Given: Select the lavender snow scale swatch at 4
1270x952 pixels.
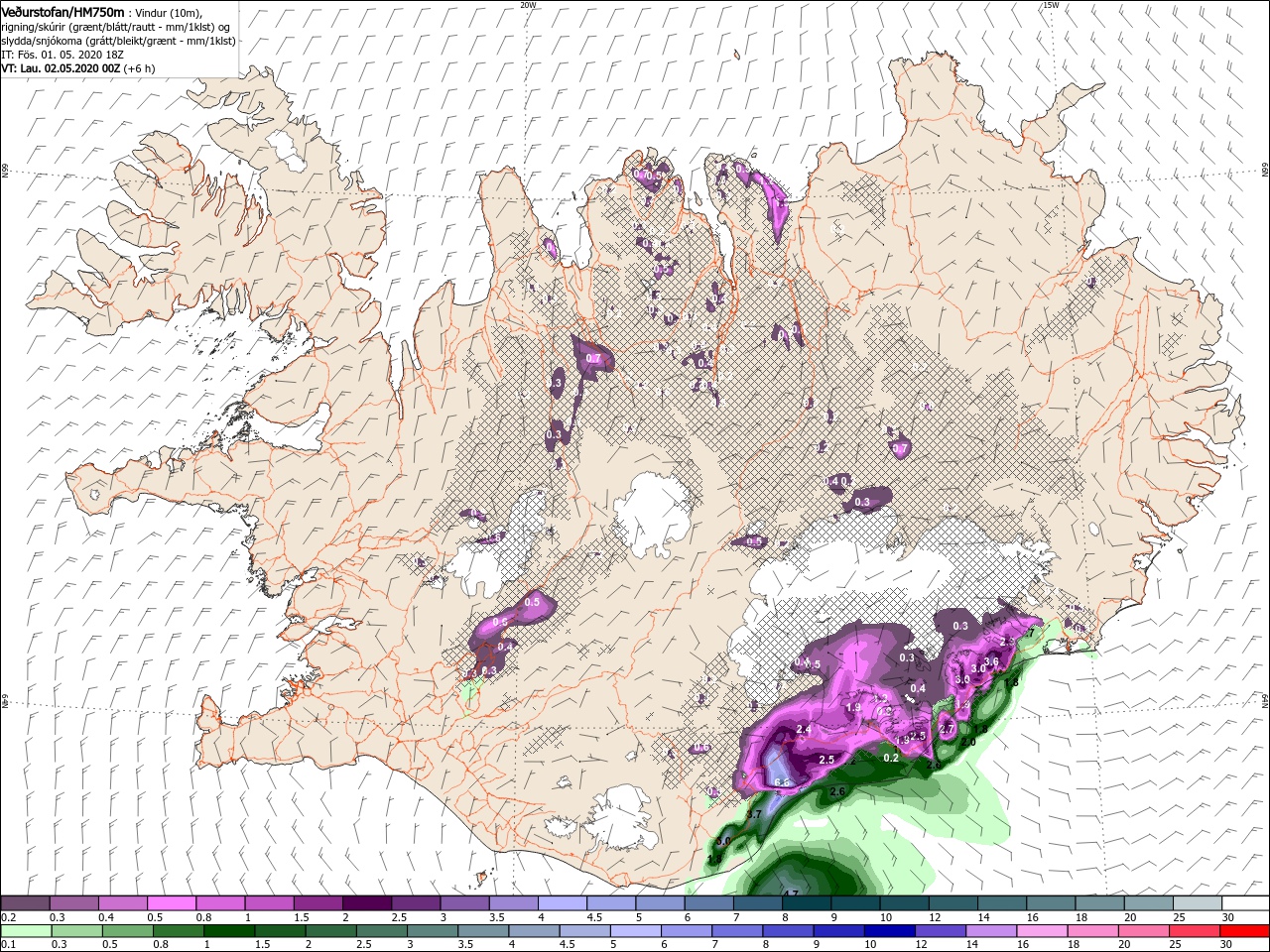Looking at the screenshot, I should (562, 903).
